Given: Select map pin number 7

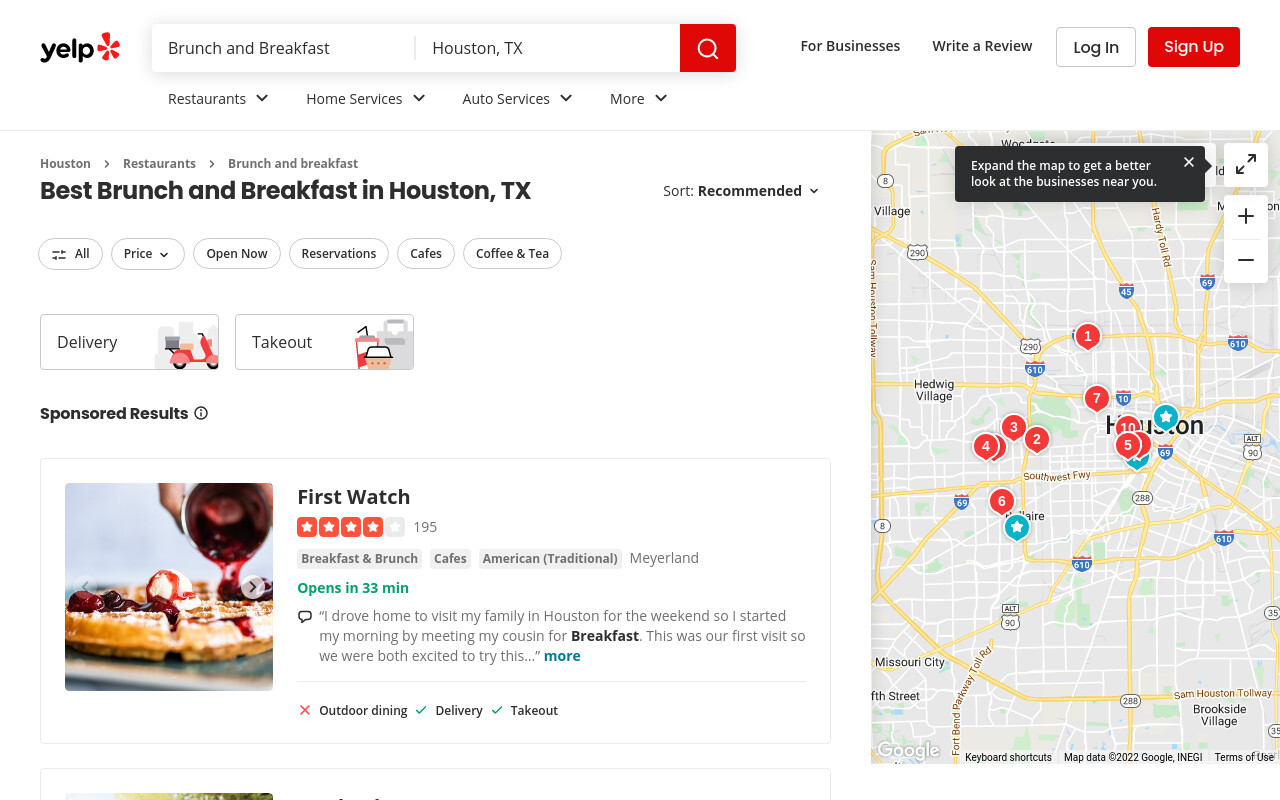Looking at the screenshot, I should pos(1097,398).
